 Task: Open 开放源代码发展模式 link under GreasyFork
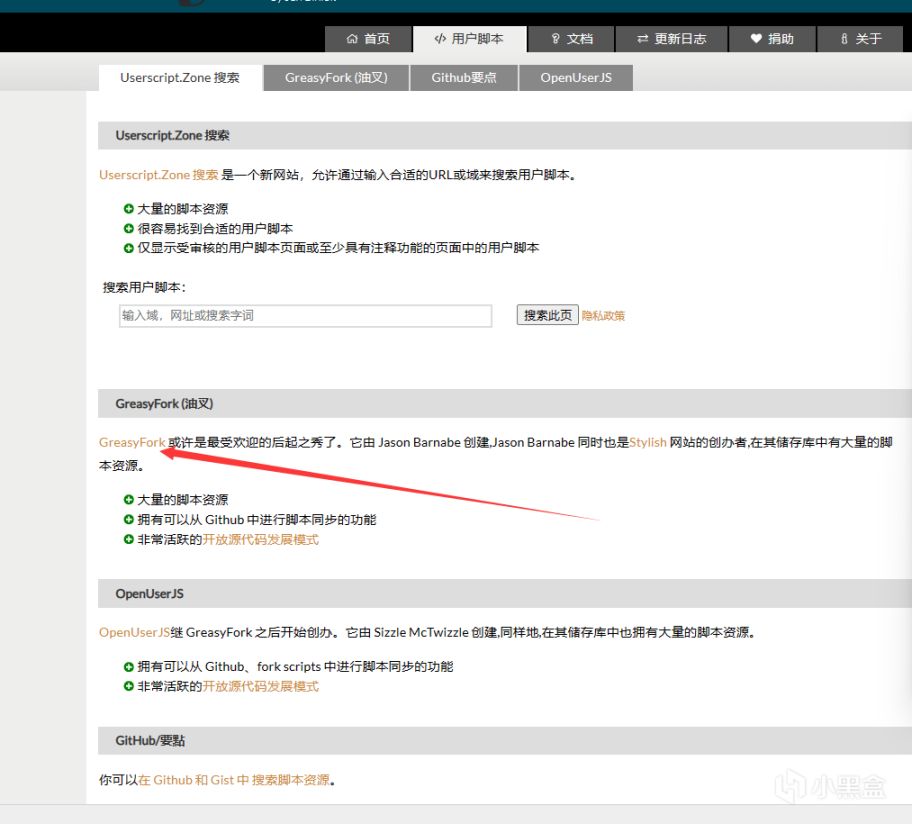pos(261,540)
